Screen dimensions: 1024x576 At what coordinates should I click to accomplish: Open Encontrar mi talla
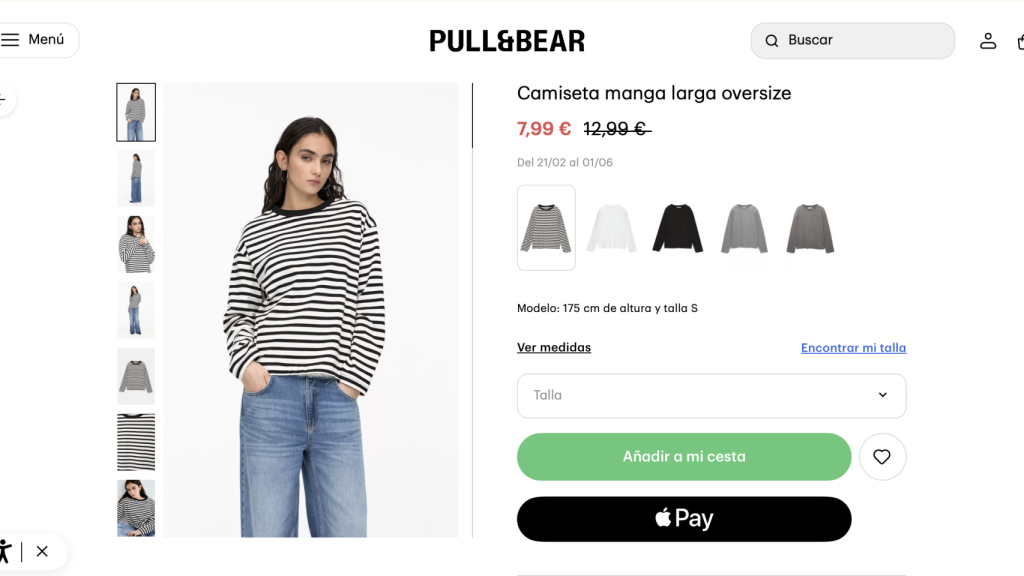point(853,347)
